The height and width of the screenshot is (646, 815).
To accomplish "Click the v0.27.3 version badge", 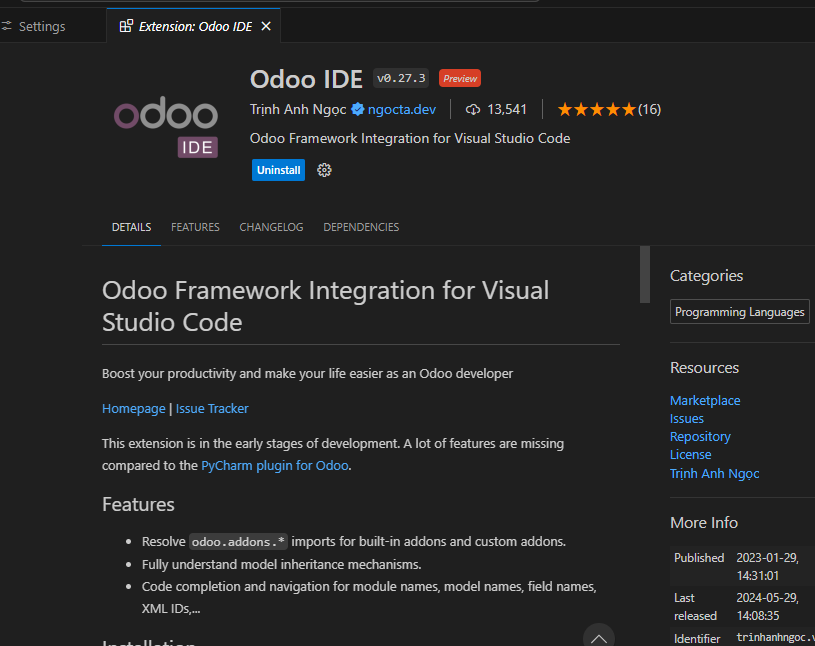I will click(401, 78).
